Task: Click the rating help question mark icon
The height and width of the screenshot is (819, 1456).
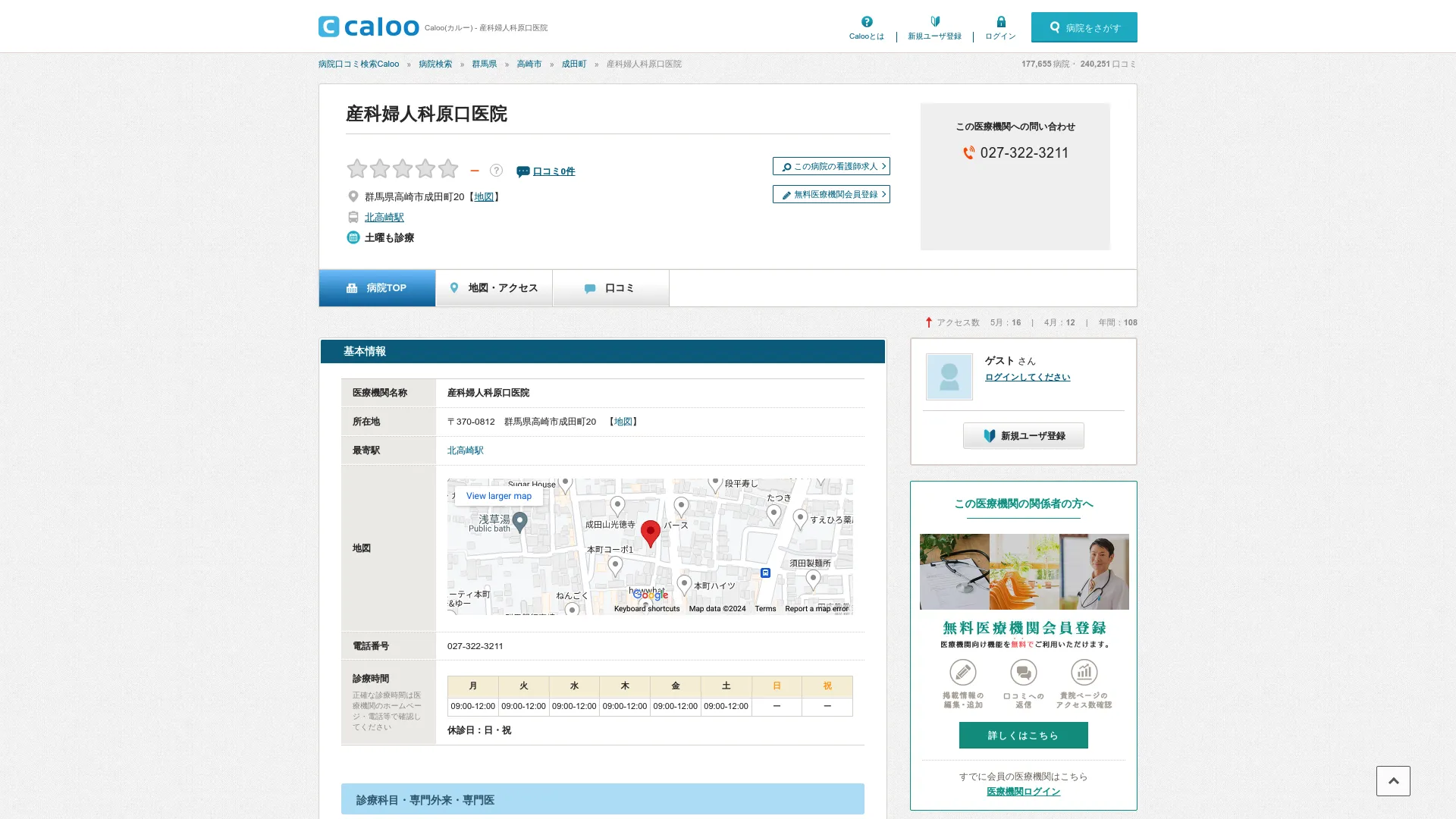Action: [x=496, y=171]
